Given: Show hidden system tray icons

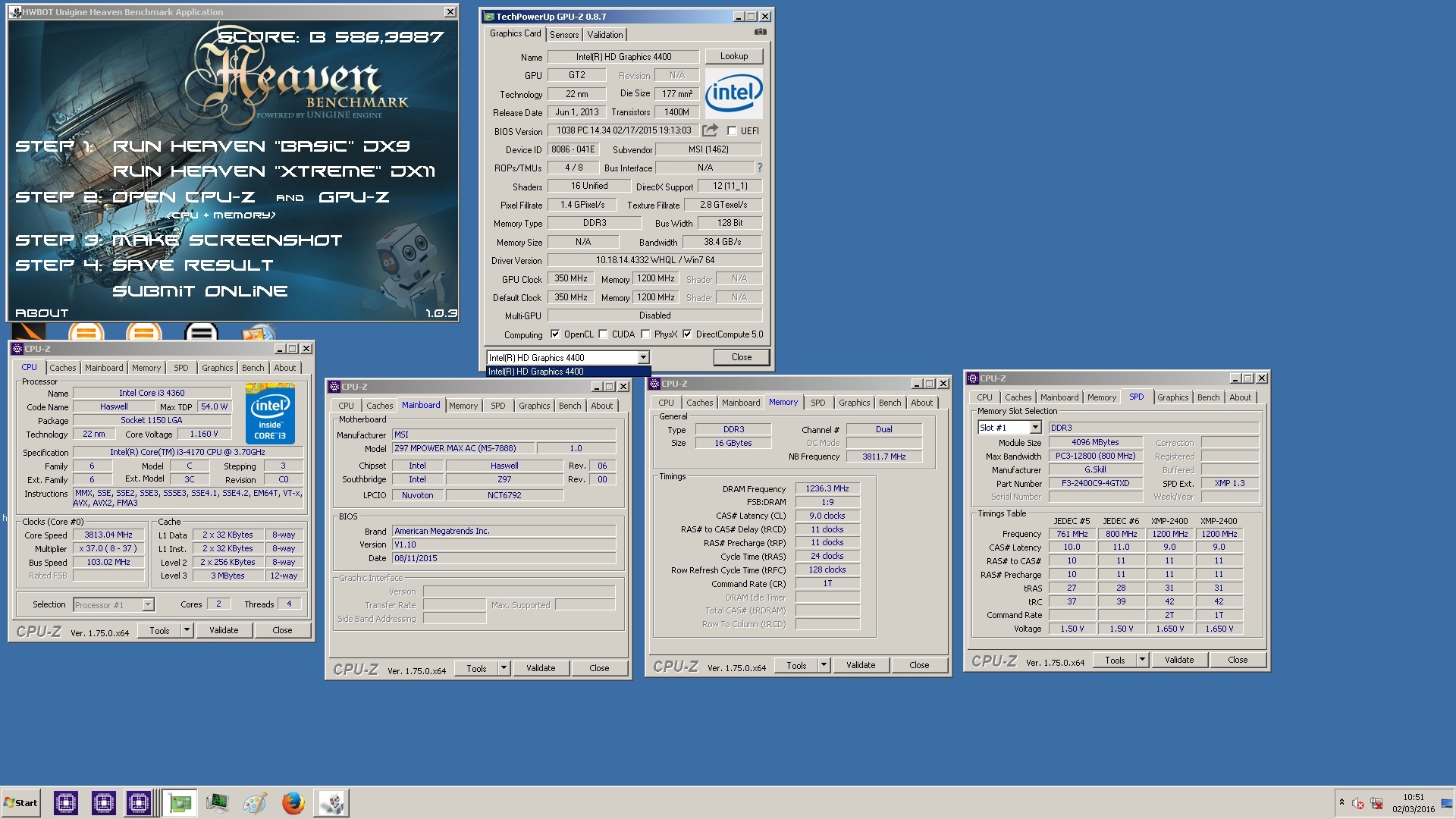Looking at the screenshot, I should (1341, 802).
